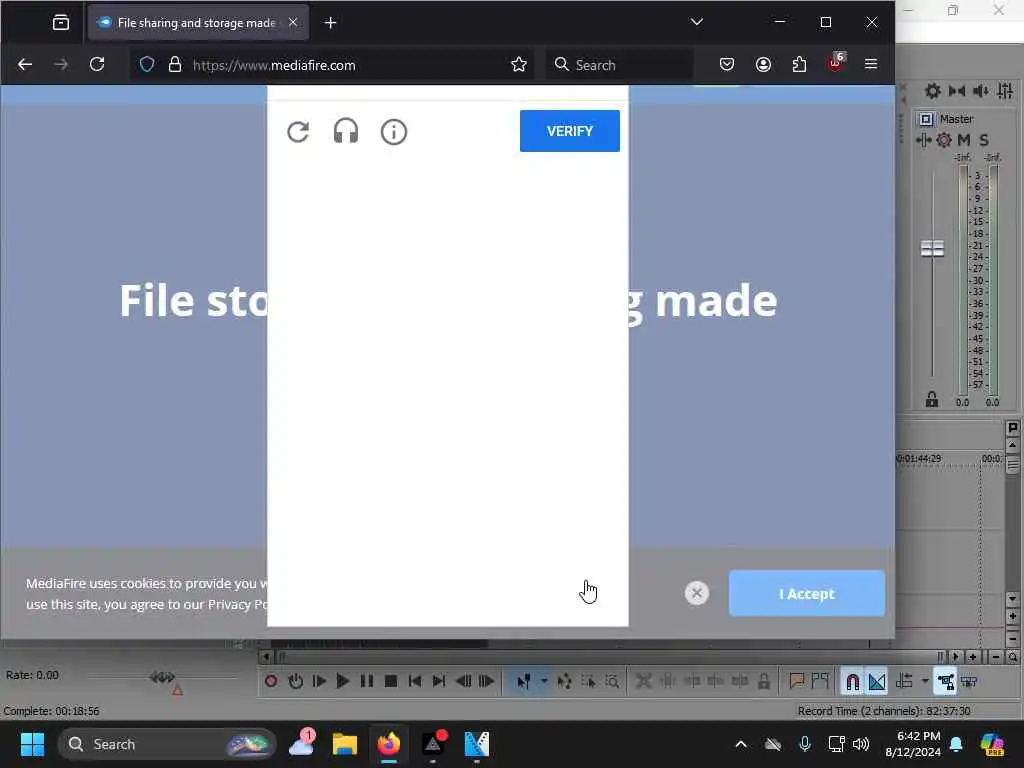This screenshot has width=1024, height=768.
Task: Reload the MediaFire page in Firefox
Action: 97,65
